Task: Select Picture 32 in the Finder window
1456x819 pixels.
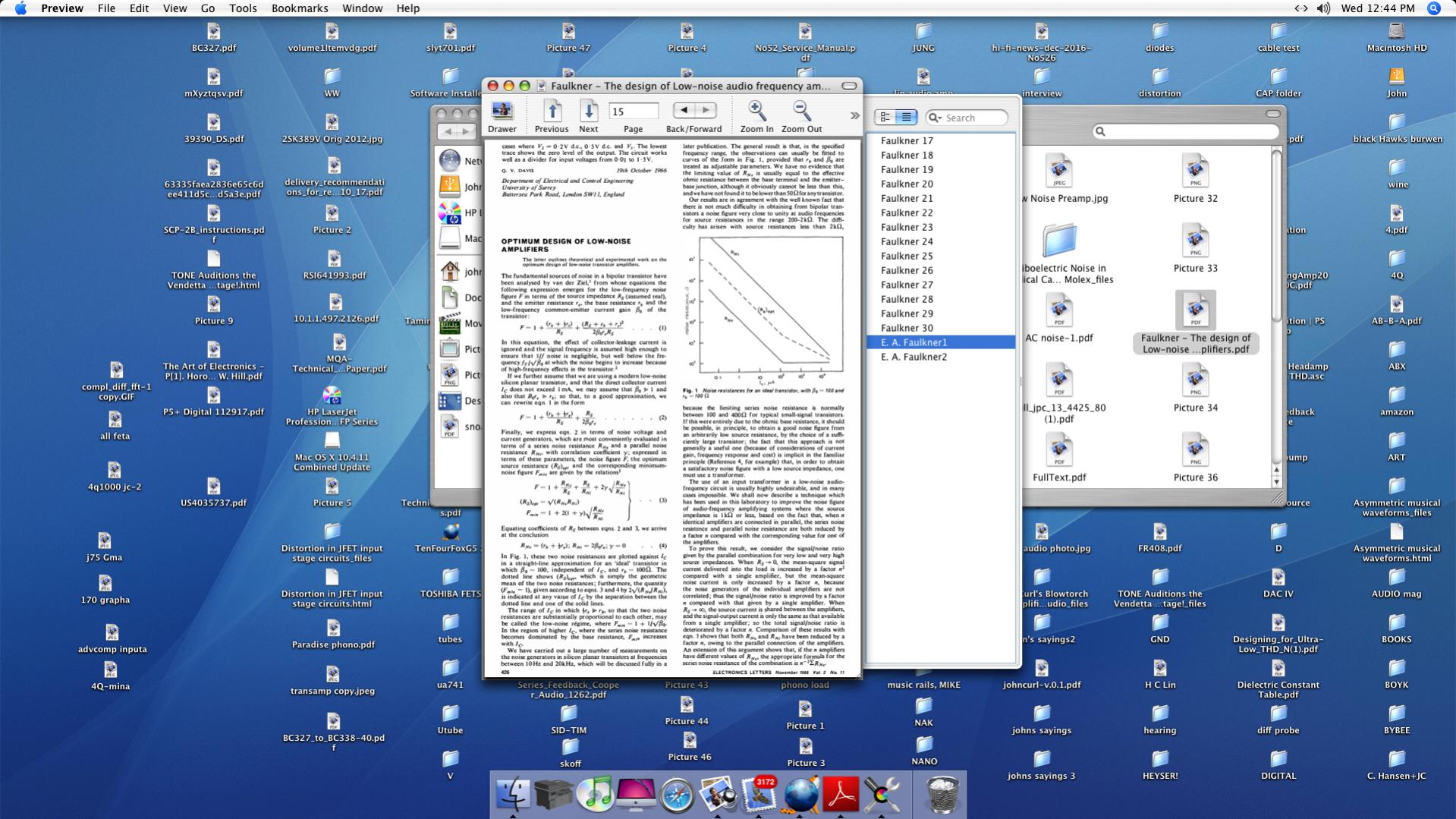Action: pyautogui.click(x=1195, y=178)
